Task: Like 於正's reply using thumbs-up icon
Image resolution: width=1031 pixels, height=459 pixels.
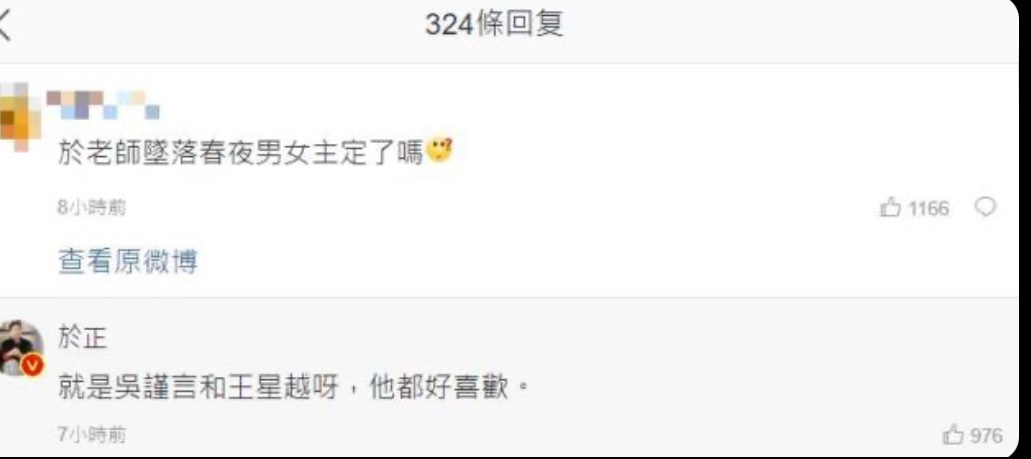Action: pyautogui.click(x=953, y=435)
